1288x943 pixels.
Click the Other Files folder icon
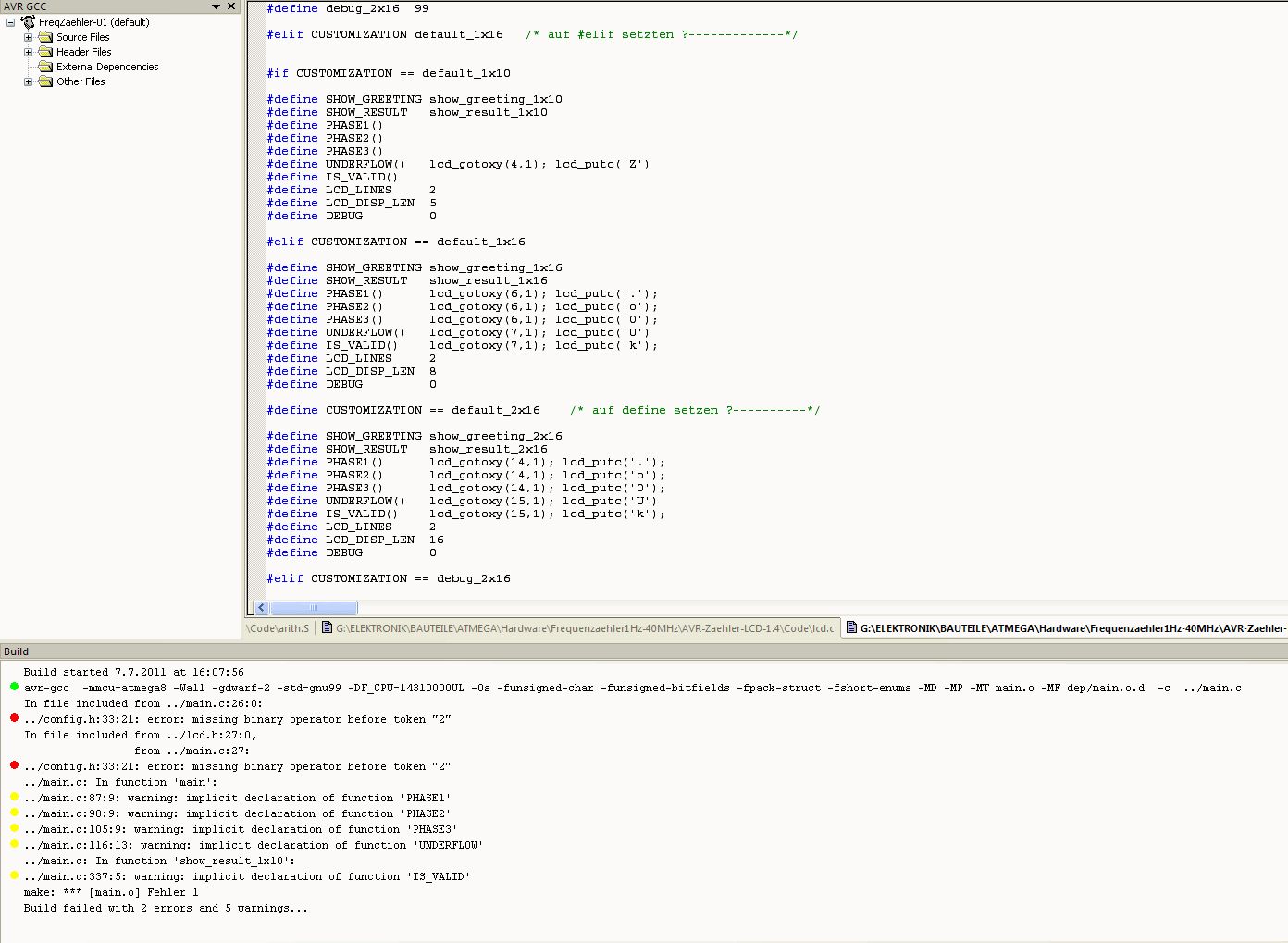45,81
